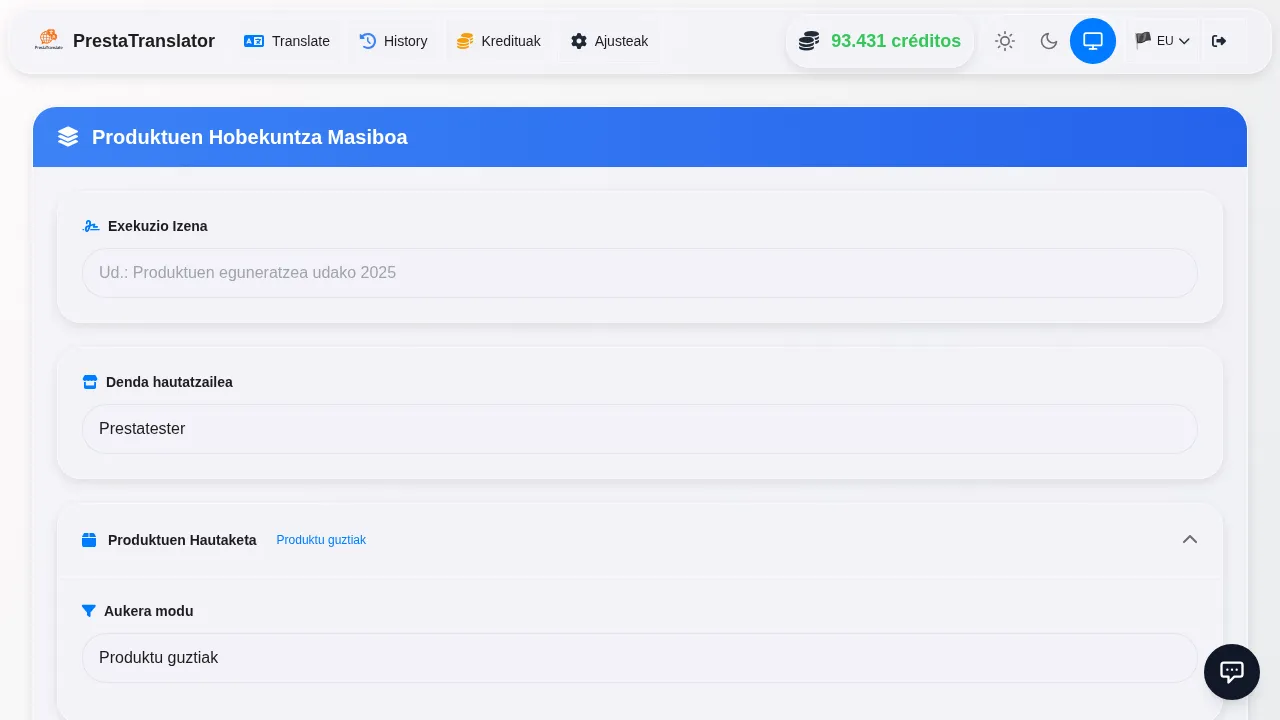
Task: Click the Aukera modu filter icon
Action: [x=89, y=611]
